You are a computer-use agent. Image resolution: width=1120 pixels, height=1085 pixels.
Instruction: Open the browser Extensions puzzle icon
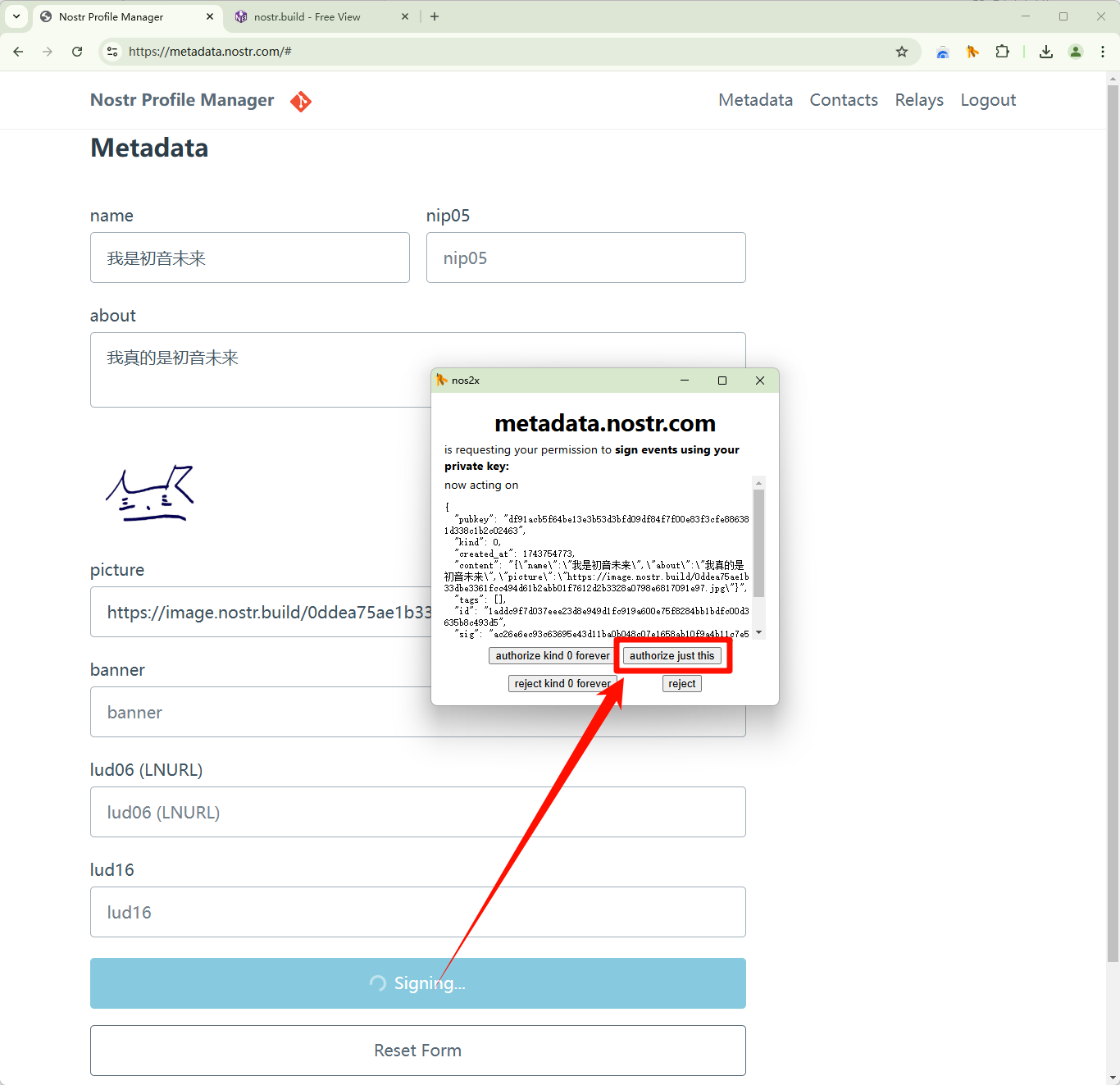tap(1002, 52)
